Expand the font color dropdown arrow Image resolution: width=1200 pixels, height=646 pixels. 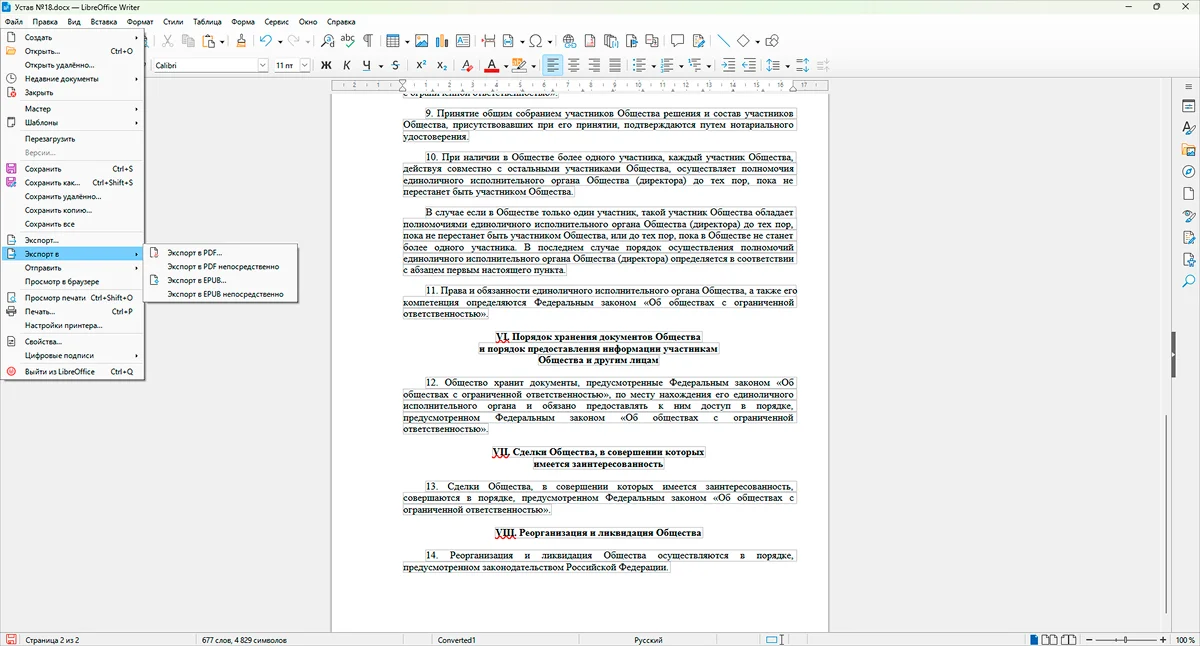coord(504,65)
